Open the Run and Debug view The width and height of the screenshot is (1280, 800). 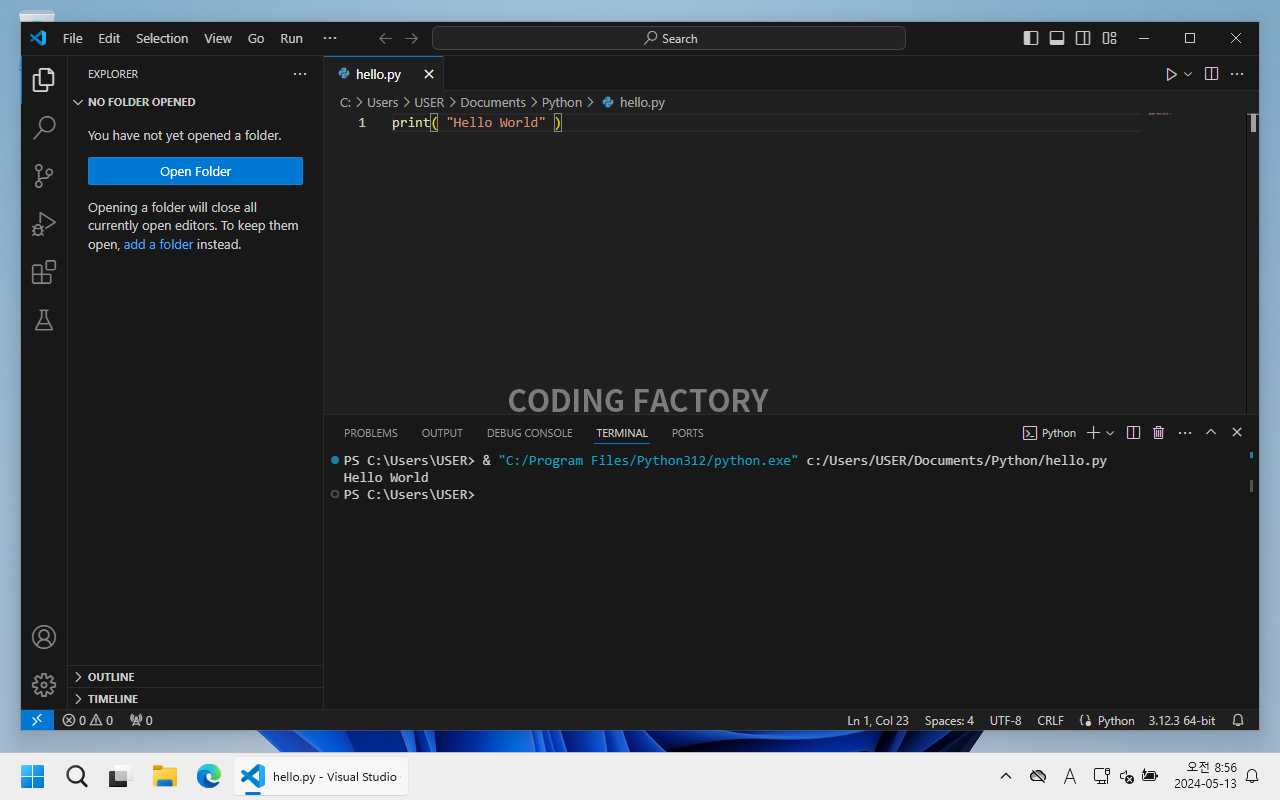[x=44, y=224]
